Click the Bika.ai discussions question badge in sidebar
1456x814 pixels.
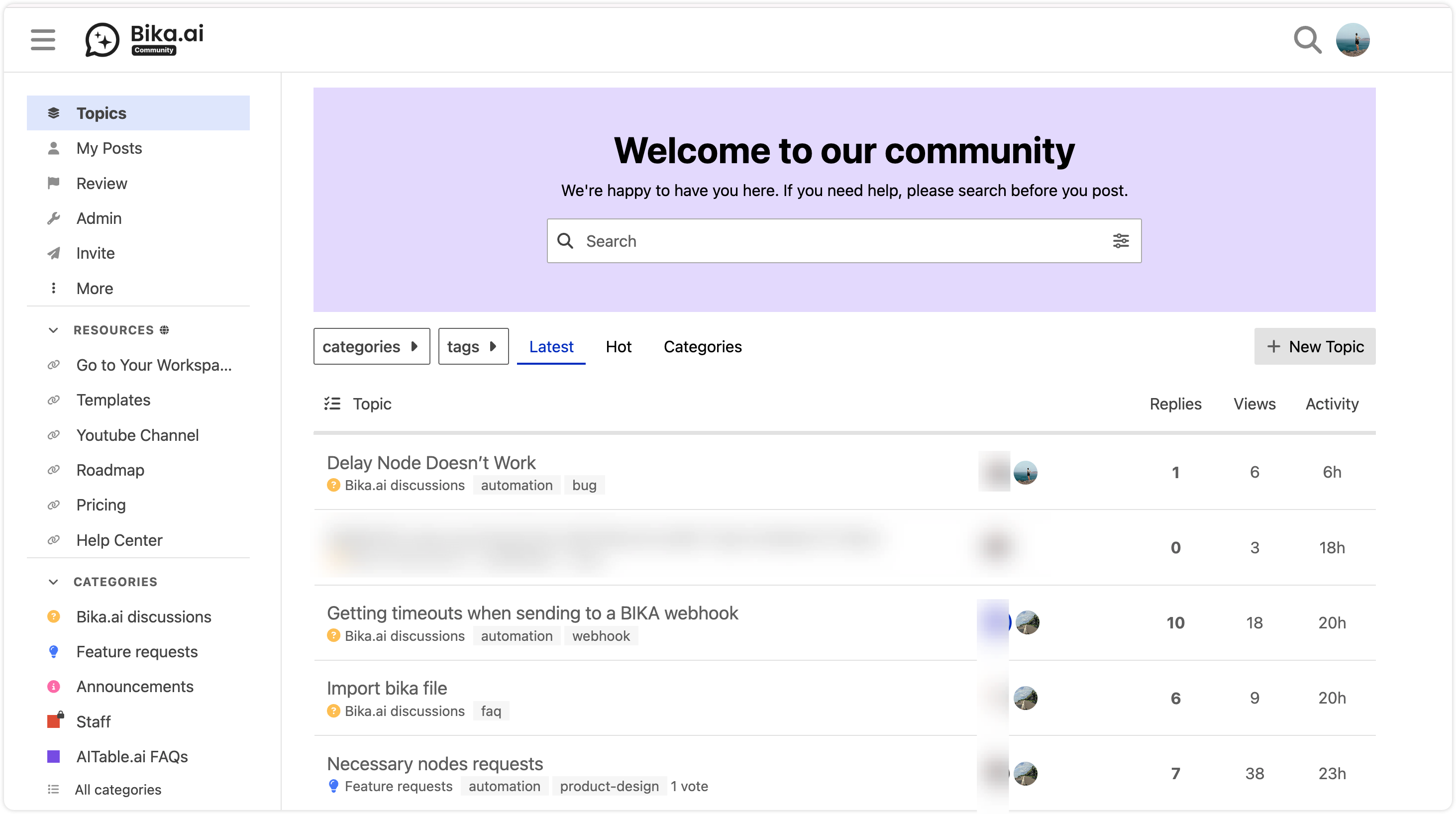pyautogui.click(x=54, y=616)
